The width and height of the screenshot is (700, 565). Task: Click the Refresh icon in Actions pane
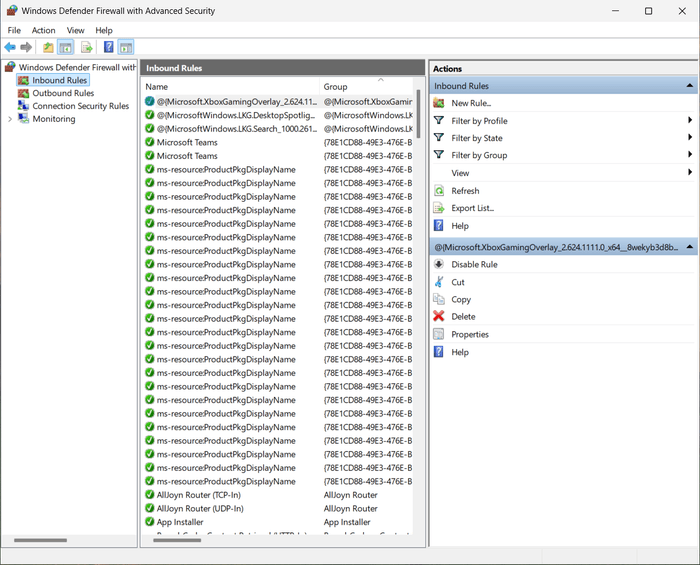(439, 191)
